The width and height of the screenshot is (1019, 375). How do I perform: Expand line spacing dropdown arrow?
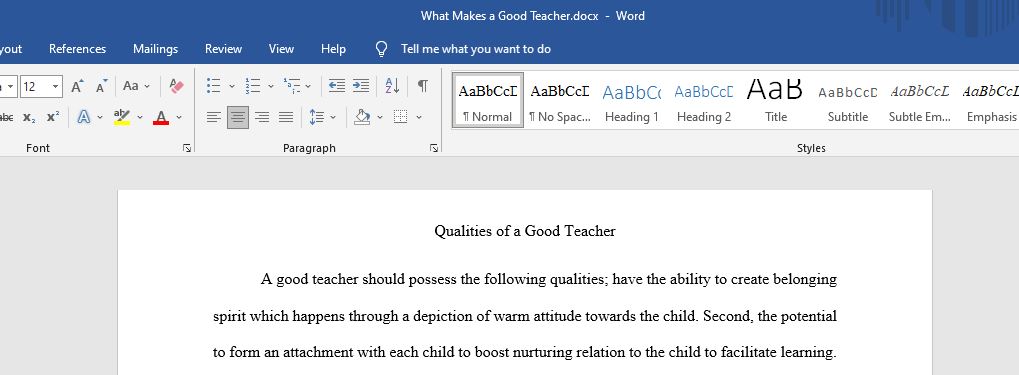point(333,118)
